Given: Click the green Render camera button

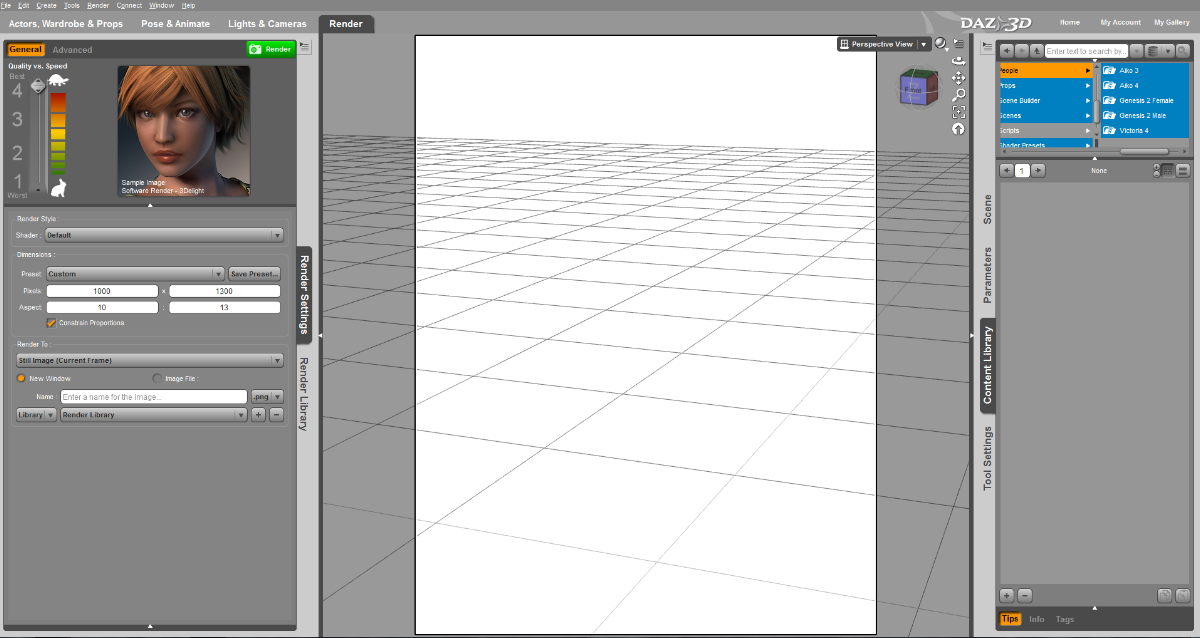Looking at the screenshot, I should pos(271,49).
